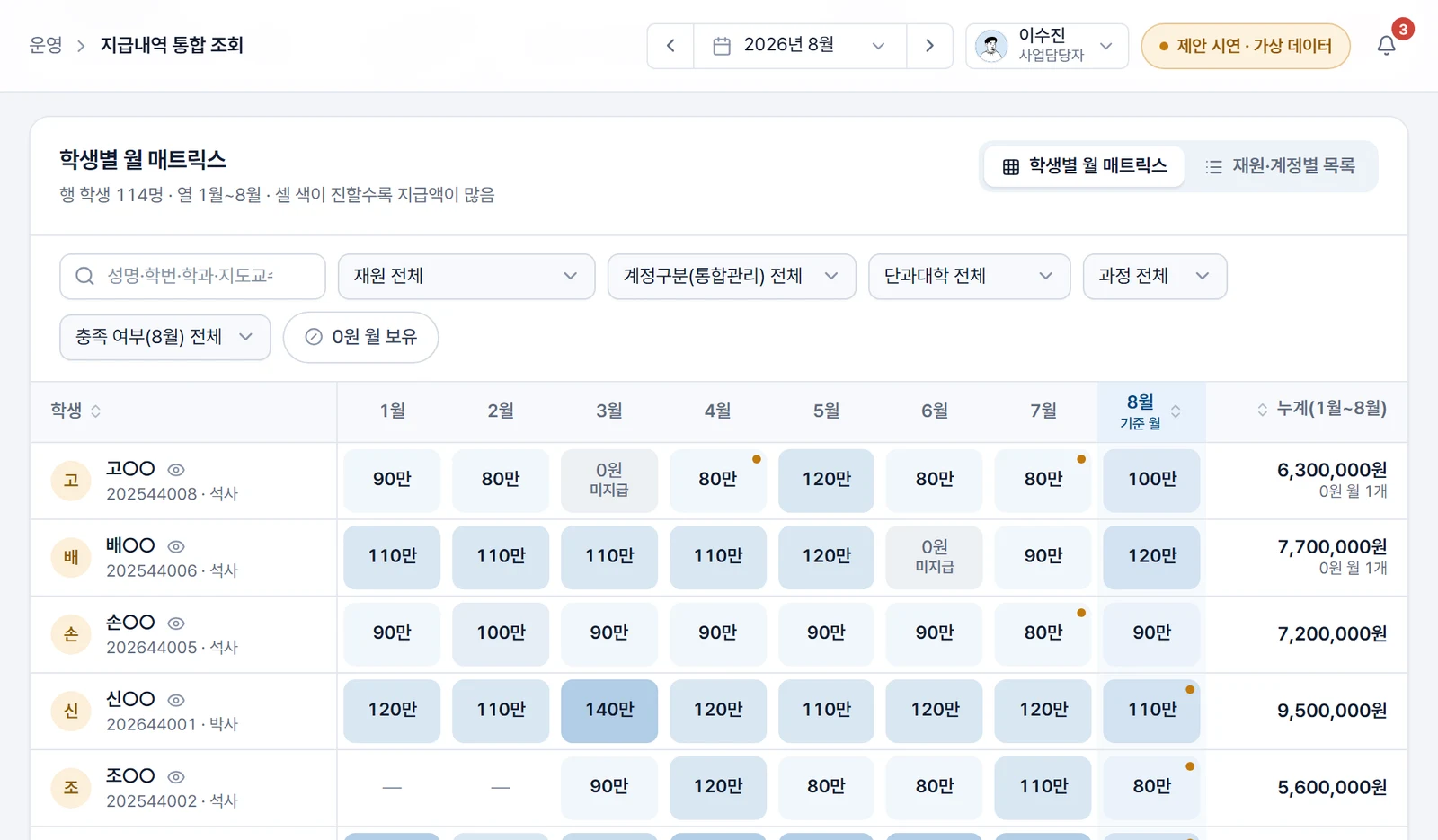Screen dimensions: 1438x840
Task: Click the 이수진 user avatar
Action: pyautogui.click(x=991, y=46)
